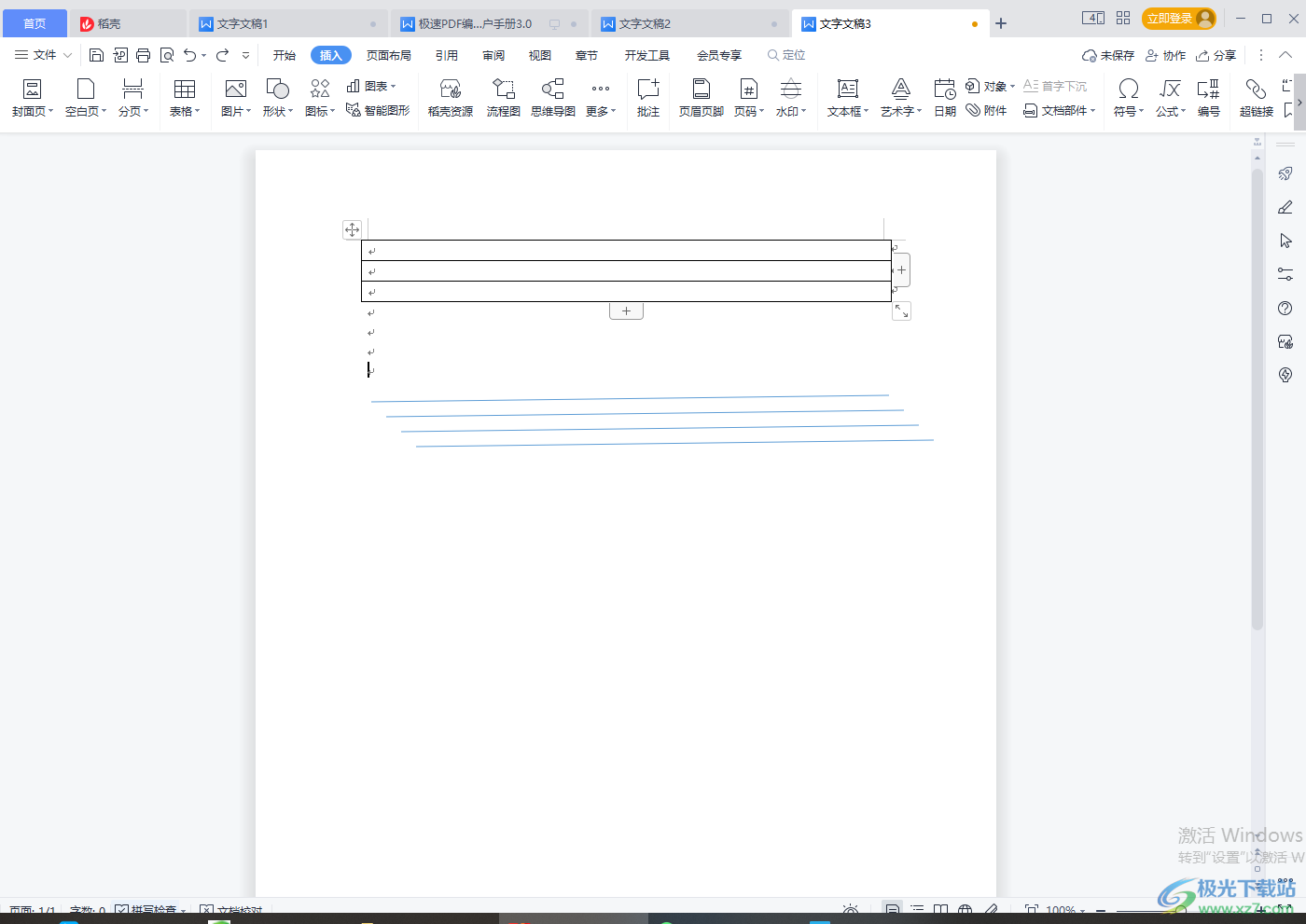The image size is (1306, 924).
Task: Switch to the 开始 ribbon tab
Action: coord(285,55)
